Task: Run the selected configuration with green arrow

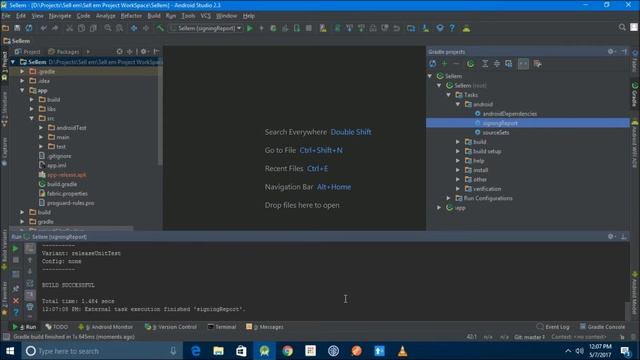Action: coord(250,28)
